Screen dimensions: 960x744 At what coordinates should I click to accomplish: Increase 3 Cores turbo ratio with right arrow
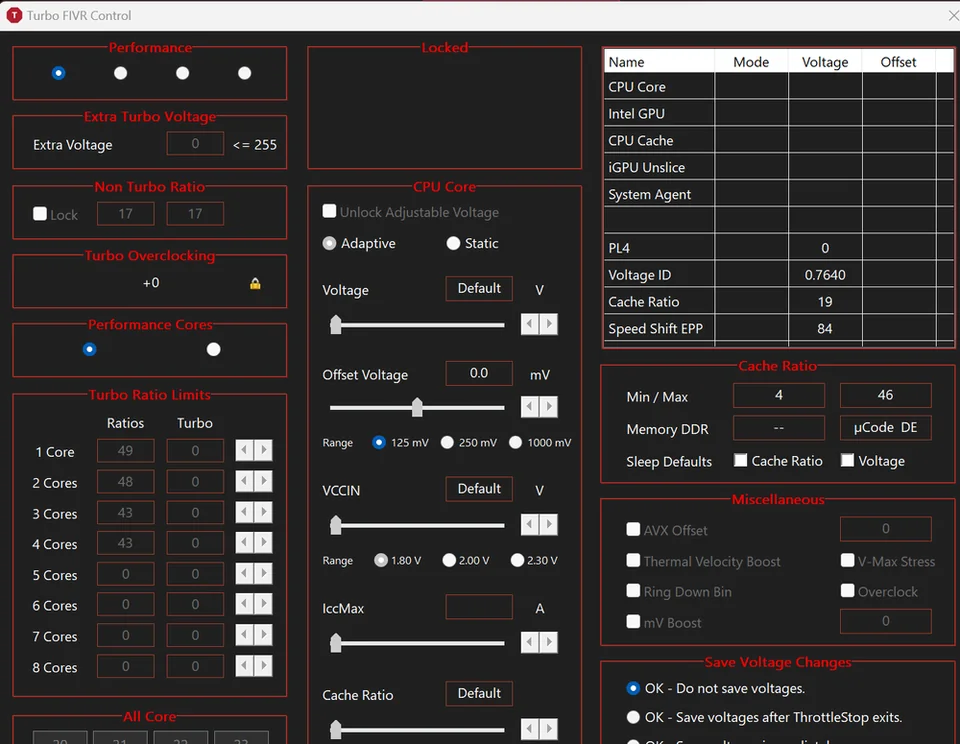[x=263, y=512]
